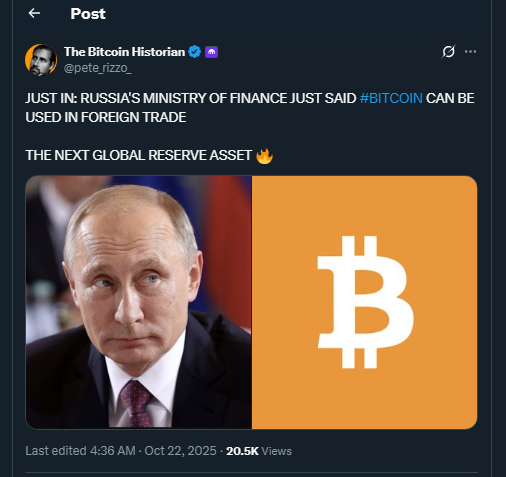Go back using the left arrow
Image resolution: width=506 pixels, height=477 pixels.
pyautogui.click(x=34, y=13)
